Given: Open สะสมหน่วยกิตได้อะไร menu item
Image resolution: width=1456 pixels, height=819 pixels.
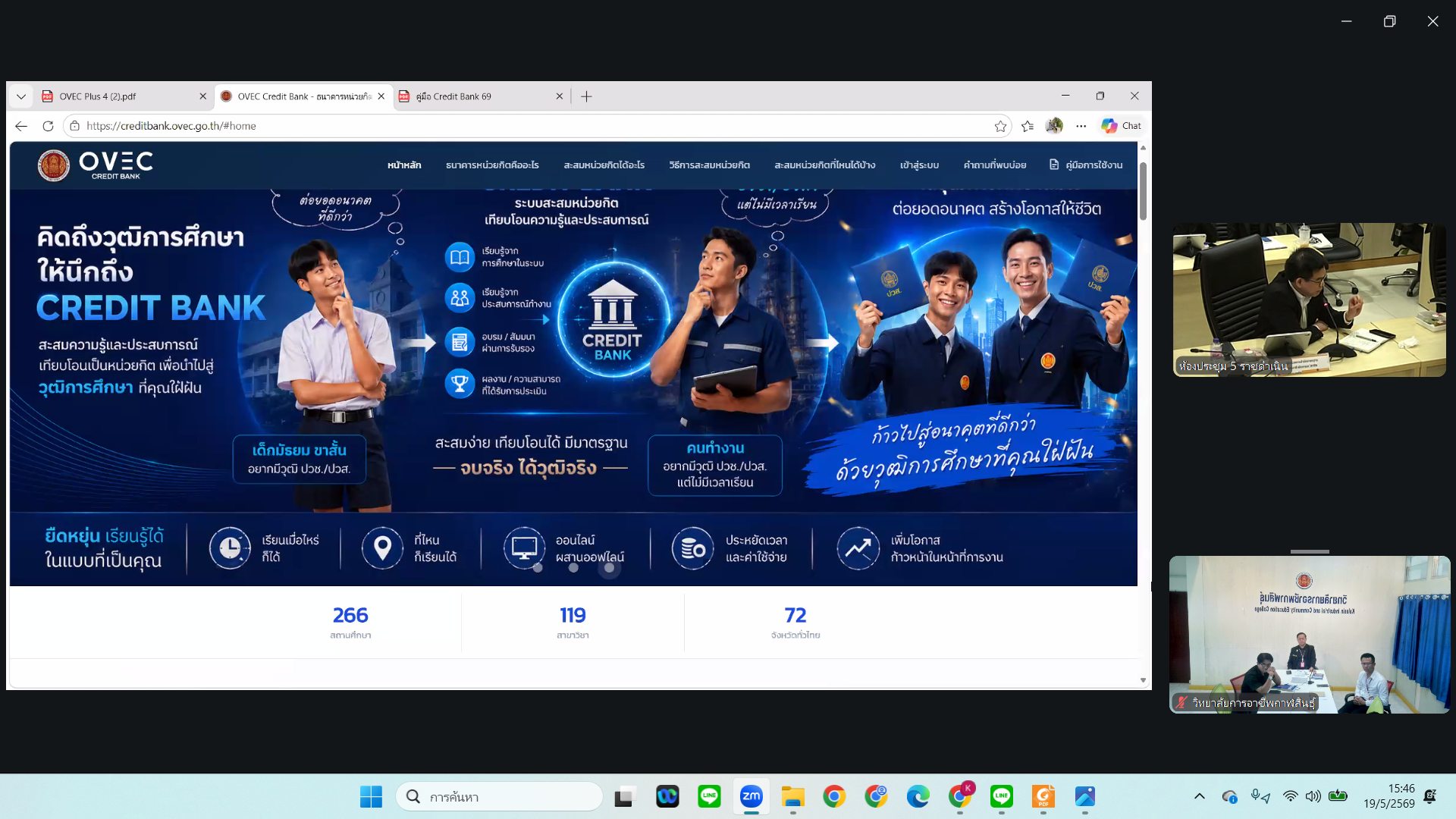Looking at the screenshot, I should (x=604, y=165).
